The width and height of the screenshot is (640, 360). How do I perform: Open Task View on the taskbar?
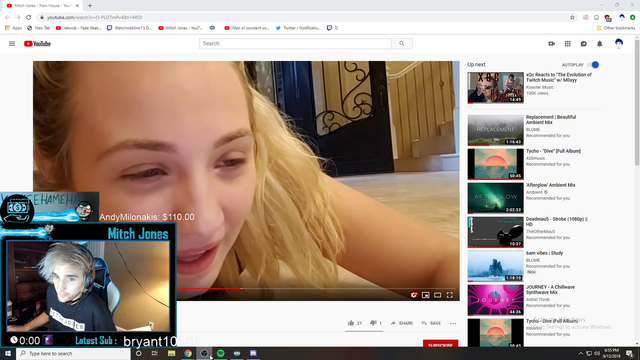[x=155, y=353]
